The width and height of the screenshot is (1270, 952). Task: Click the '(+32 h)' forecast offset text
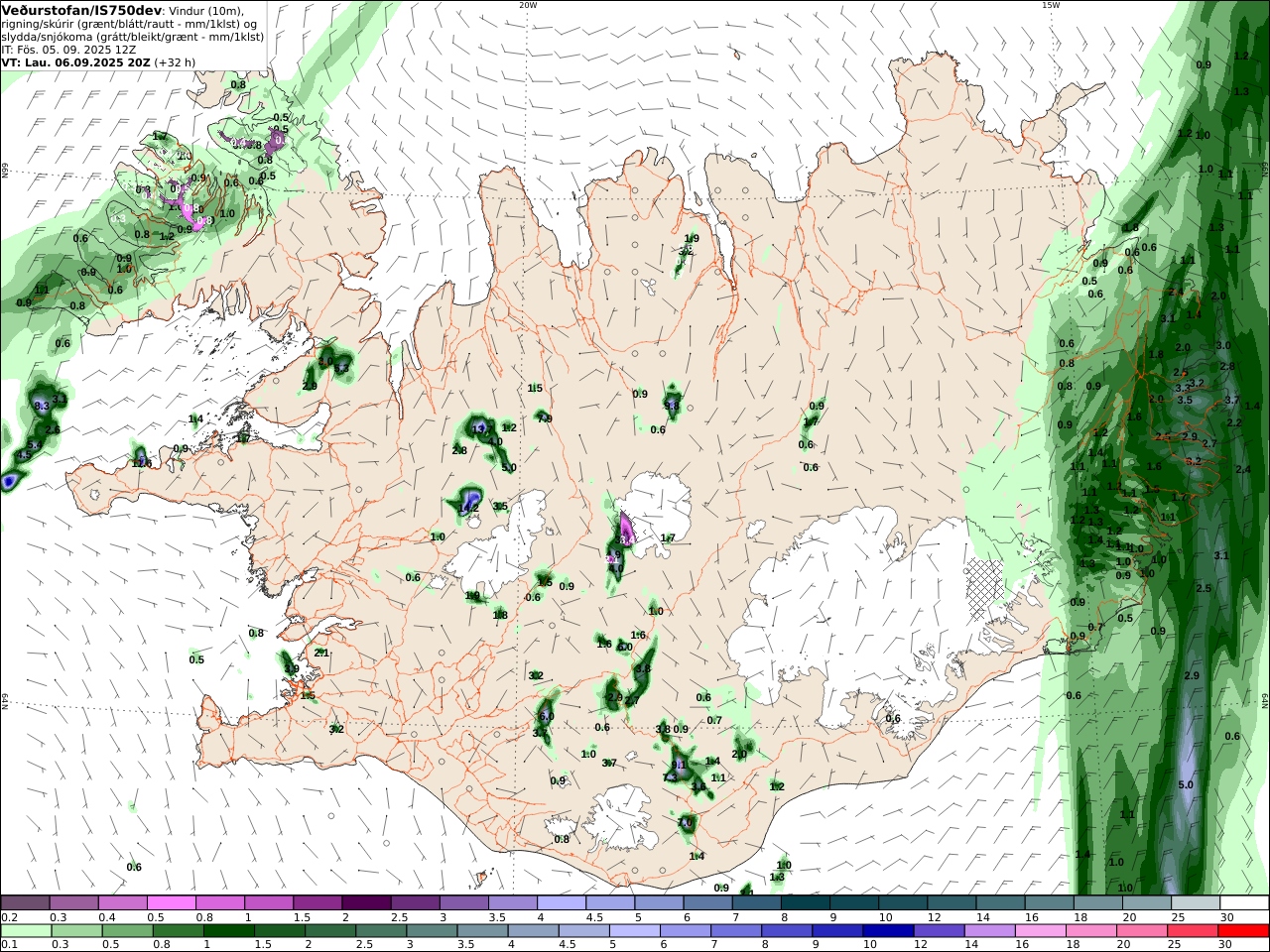click(x=175, y=61)
